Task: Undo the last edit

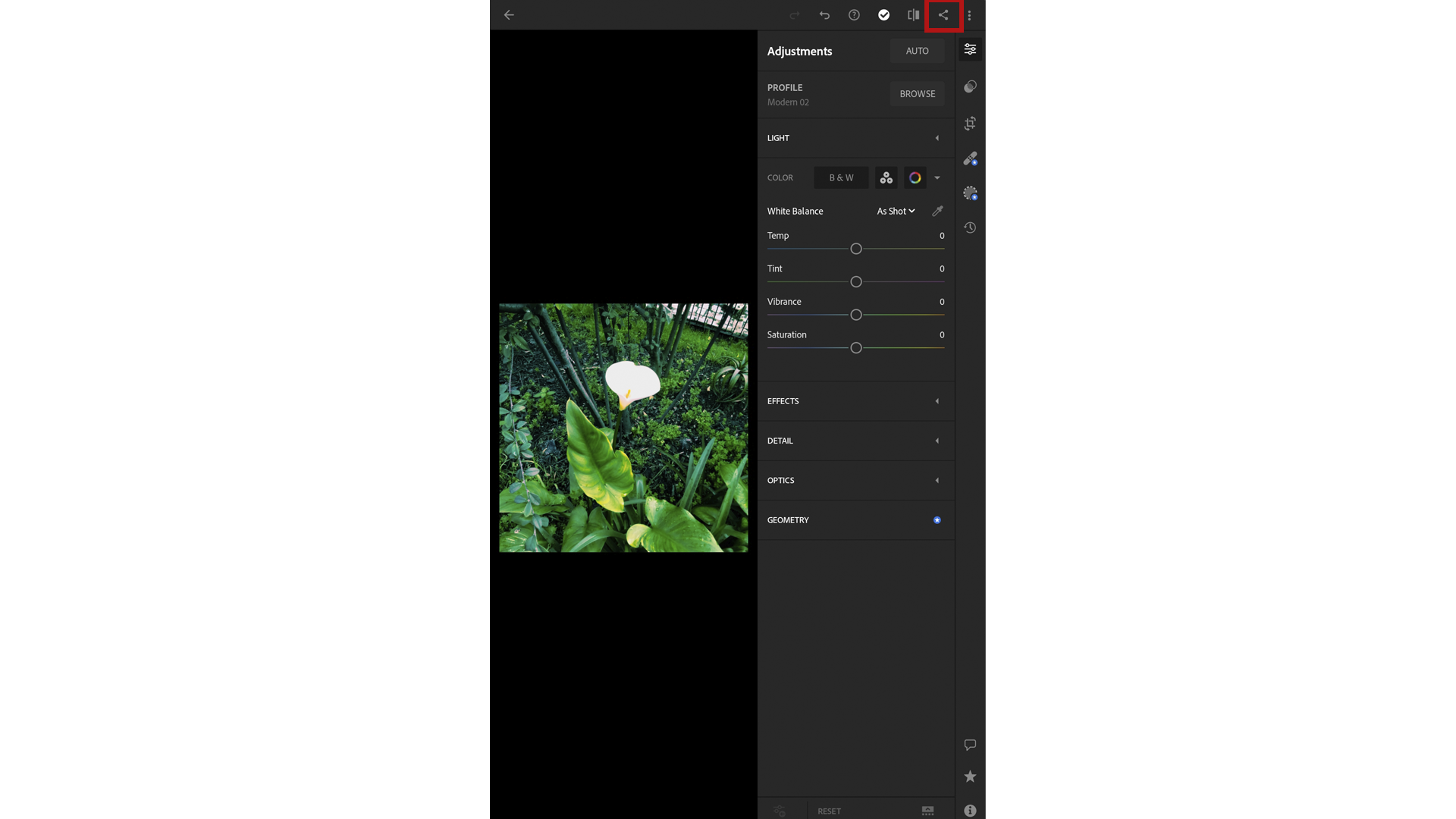Action: [824, 15]
